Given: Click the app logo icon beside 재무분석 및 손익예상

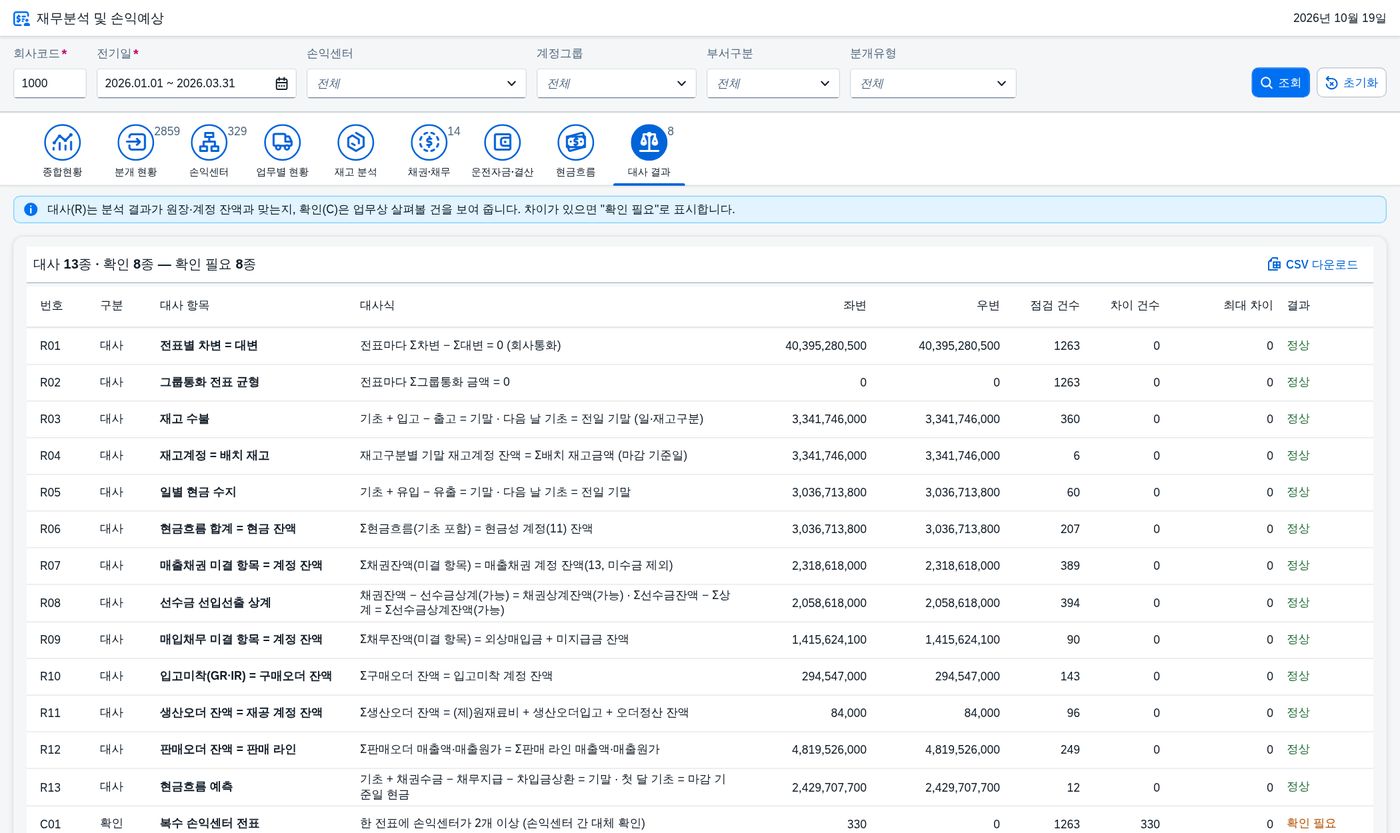Looking at the screenshot, I should [x=21, y=18].
